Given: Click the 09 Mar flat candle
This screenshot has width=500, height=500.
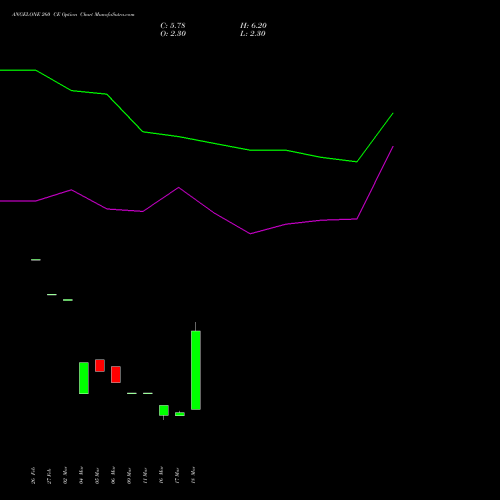Looking at the screenshot, I should (132, 393).
